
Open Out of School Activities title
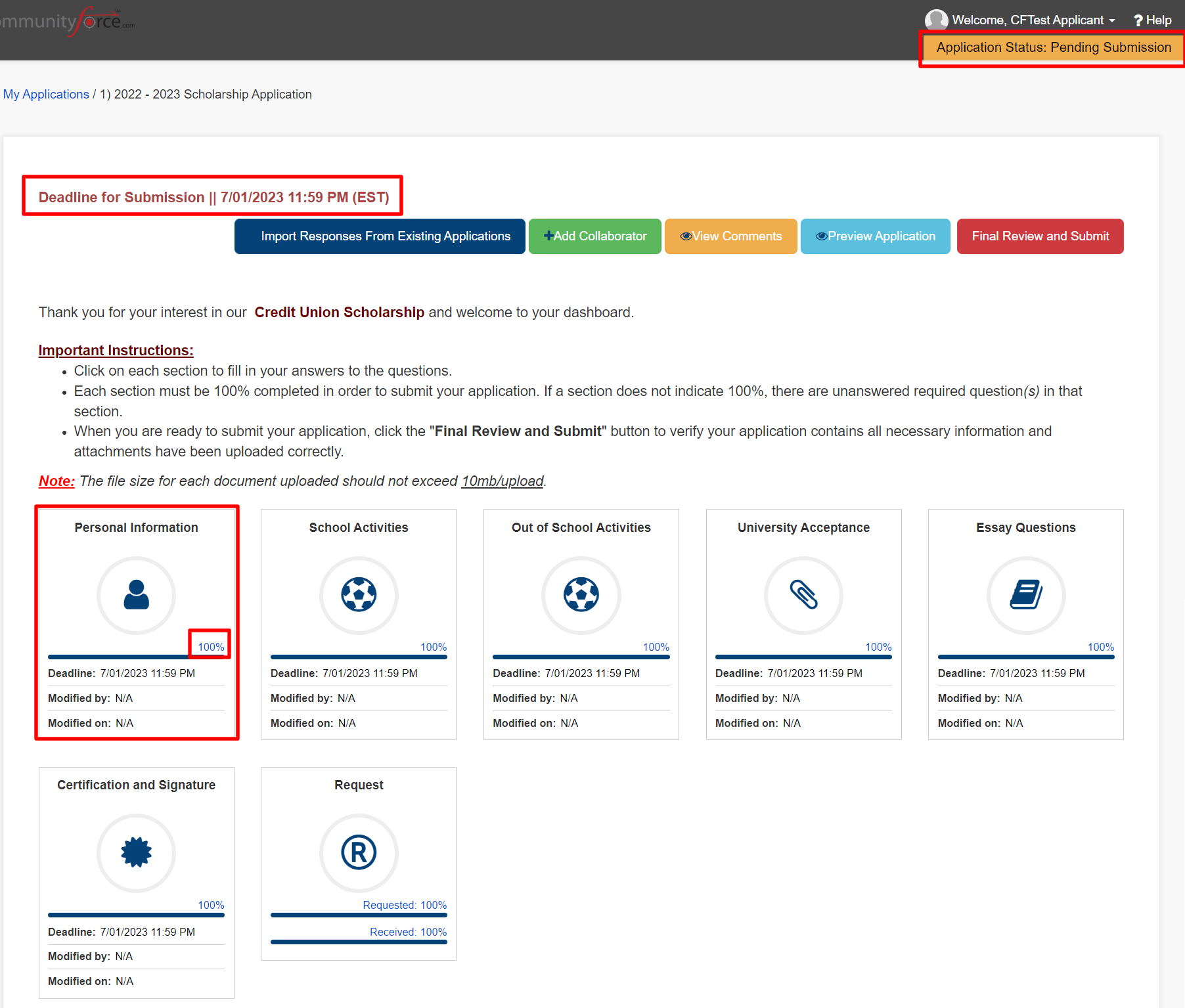[x=581, y=527]
